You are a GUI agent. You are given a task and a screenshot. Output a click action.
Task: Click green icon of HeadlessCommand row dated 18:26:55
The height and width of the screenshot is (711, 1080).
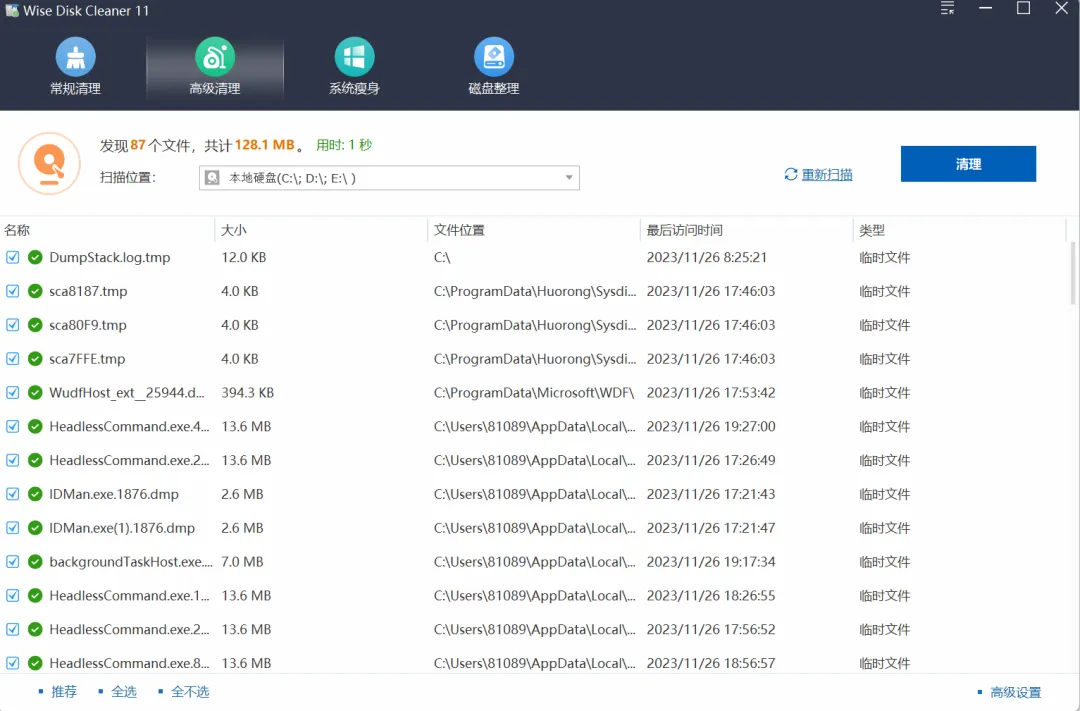point(35,595)
